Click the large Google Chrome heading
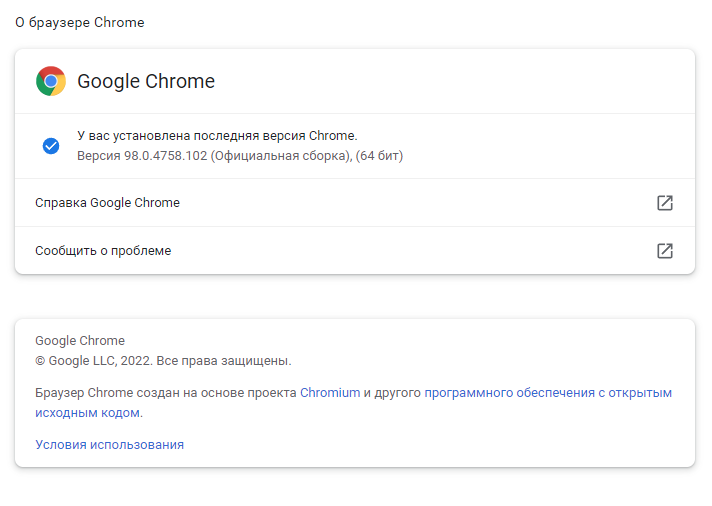The height and width of the screenshot is (506, 712). pyautogui.click(x=146, y=82)
